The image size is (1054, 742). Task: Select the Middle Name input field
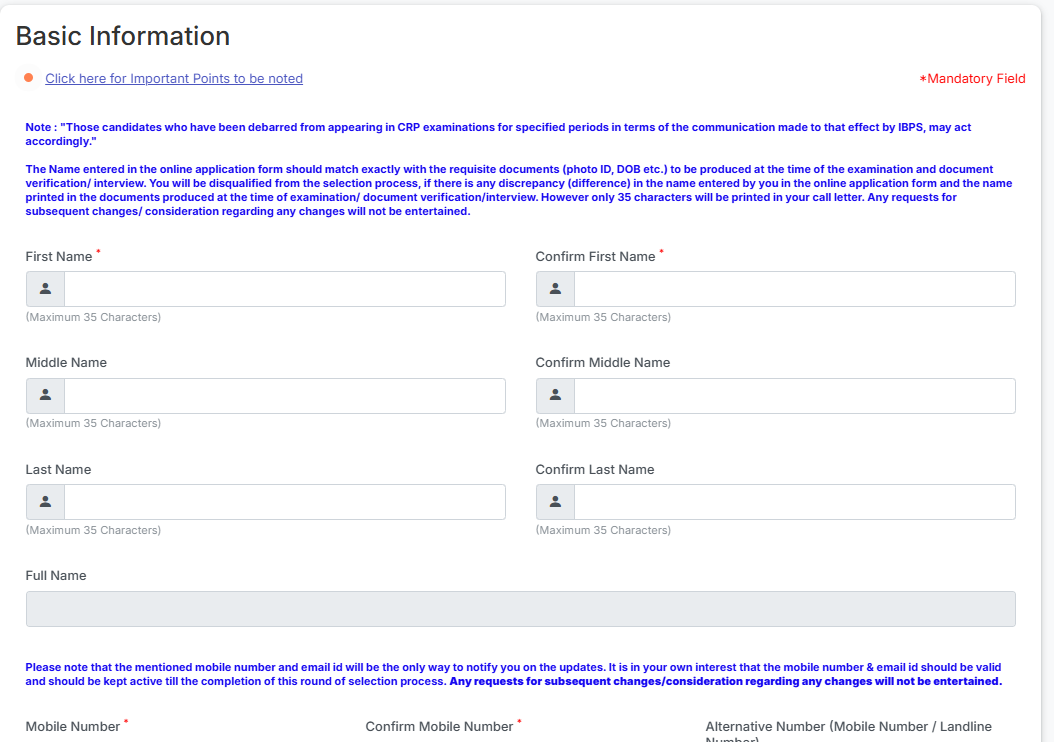tap(285, 396)
